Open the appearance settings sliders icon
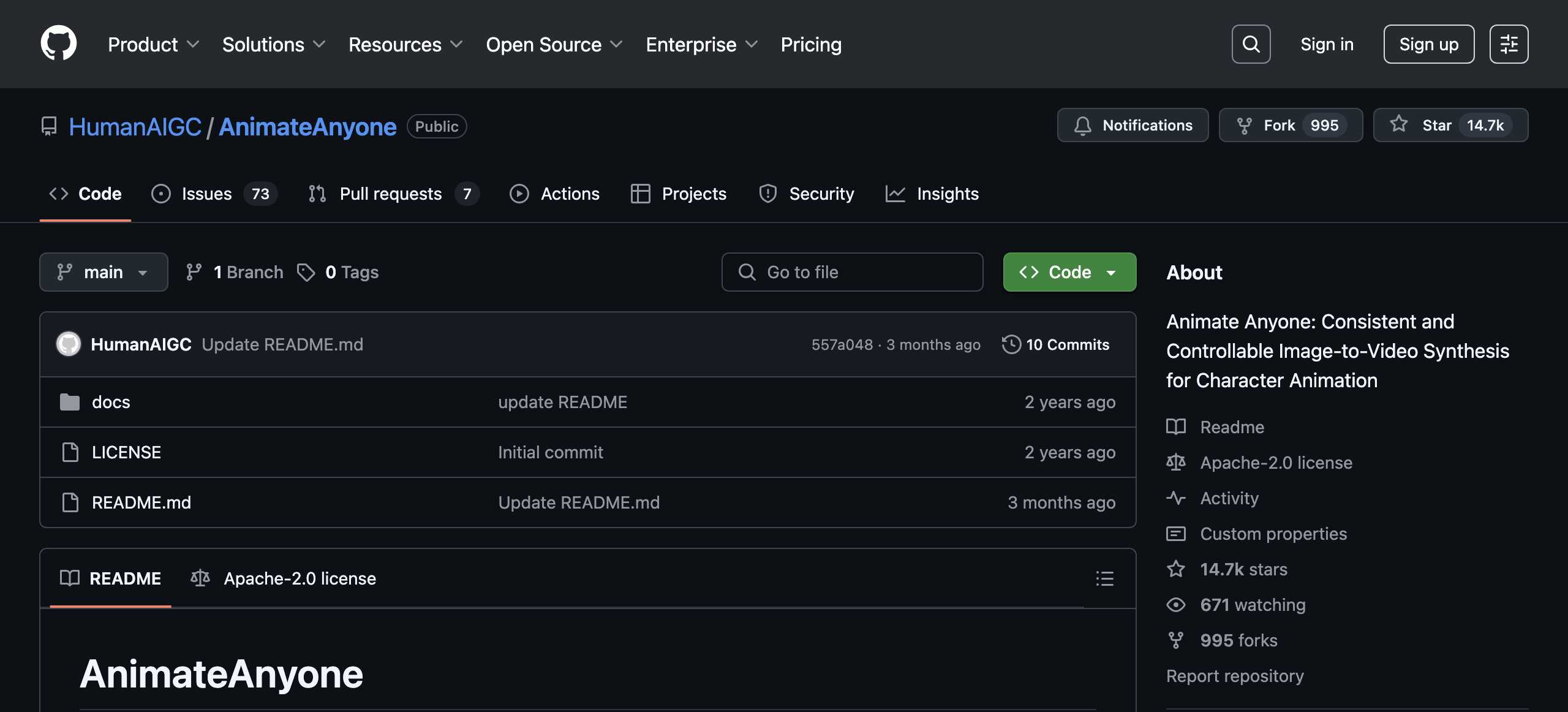 tap(1509, 44)
